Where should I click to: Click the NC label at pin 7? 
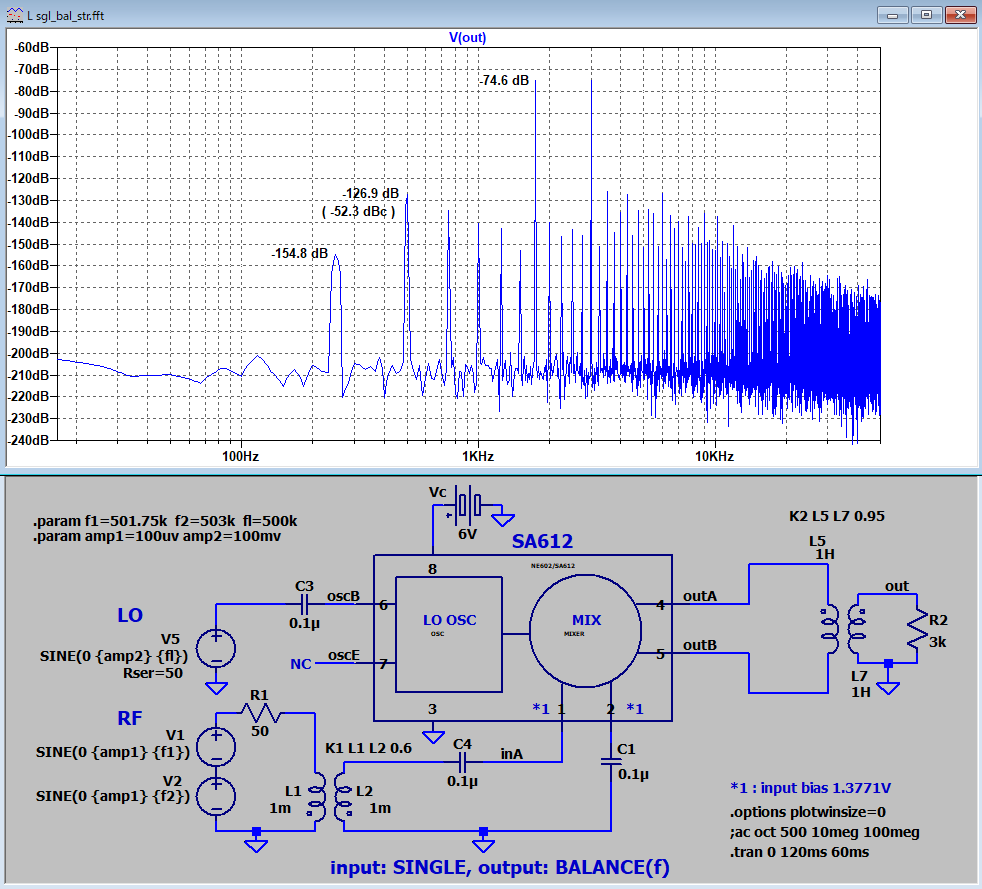pos(301,664)
